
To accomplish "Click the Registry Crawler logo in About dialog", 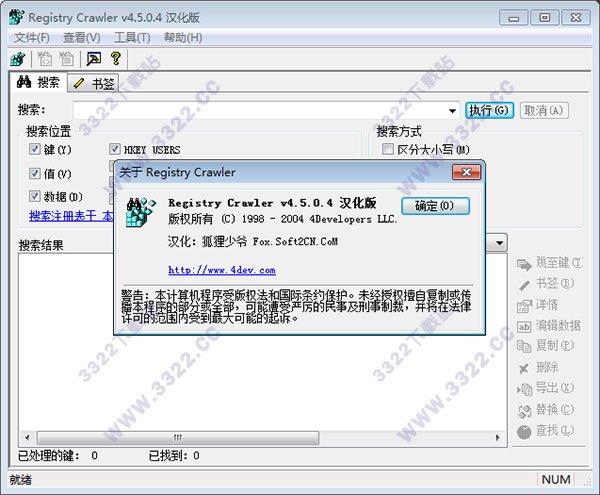I will [141, 212].
